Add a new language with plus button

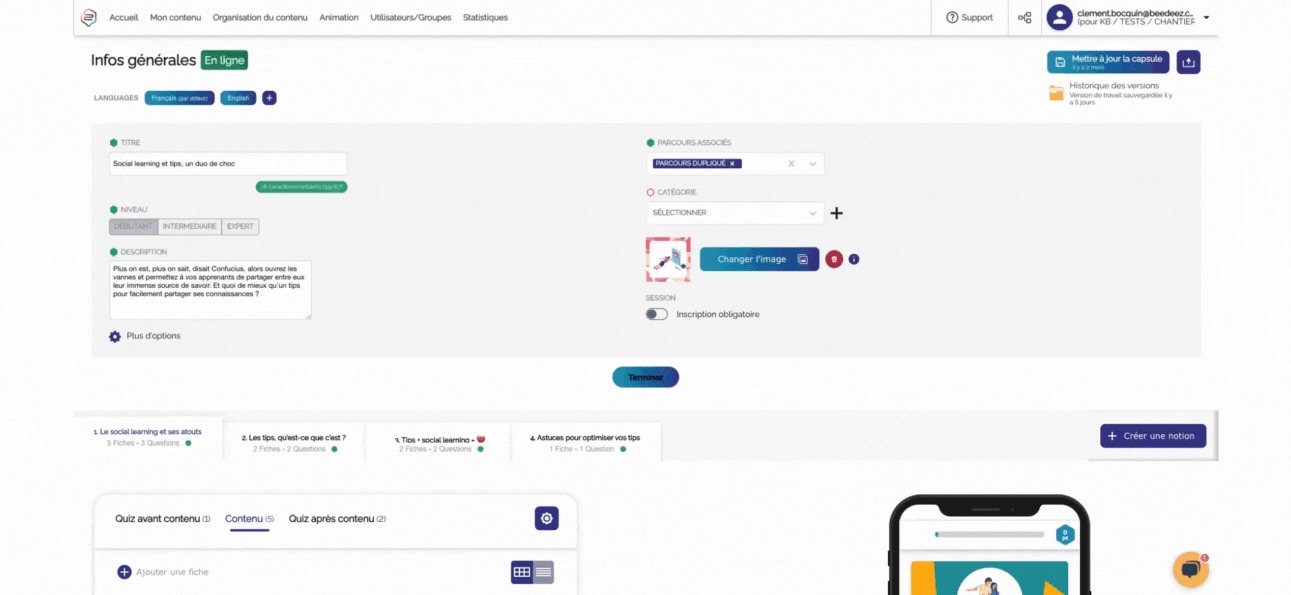click(269, 98)
